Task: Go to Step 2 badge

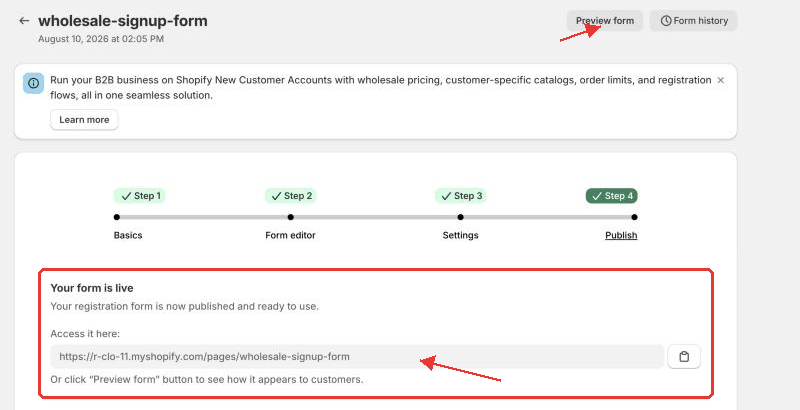Action: [x=290, y=196]
